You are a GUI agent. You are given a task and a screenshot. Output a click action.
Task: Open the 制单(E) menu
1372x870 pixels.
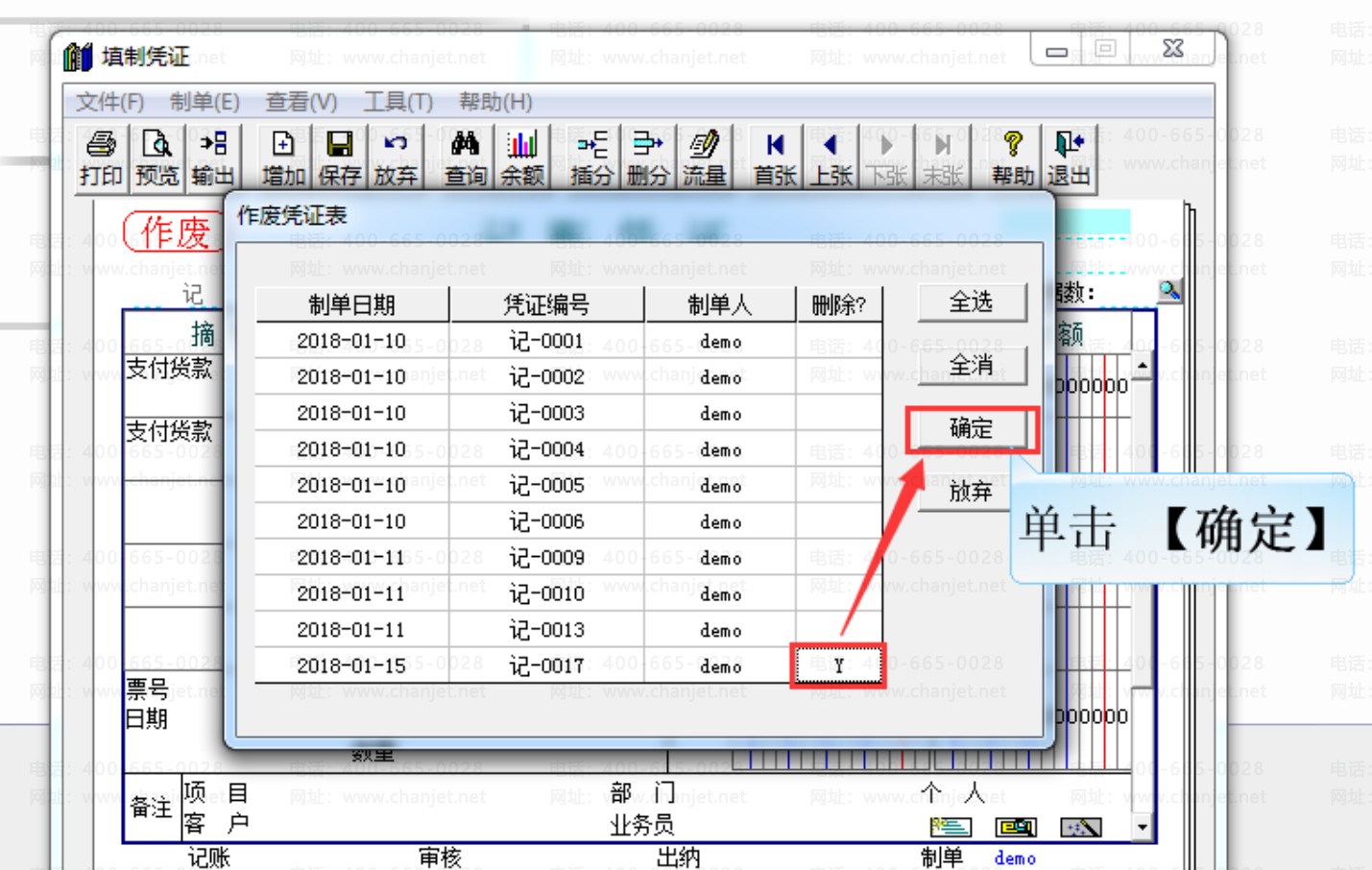pos(205,102)
